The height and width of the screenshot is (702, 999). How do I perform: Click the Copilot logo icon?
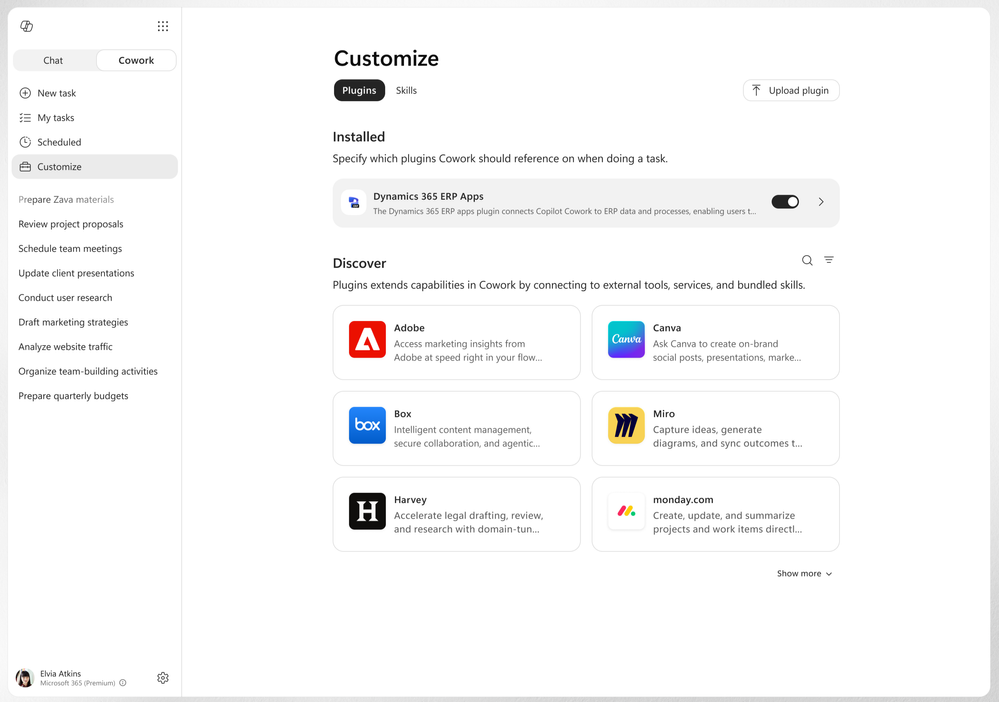[x=27, y=26]
